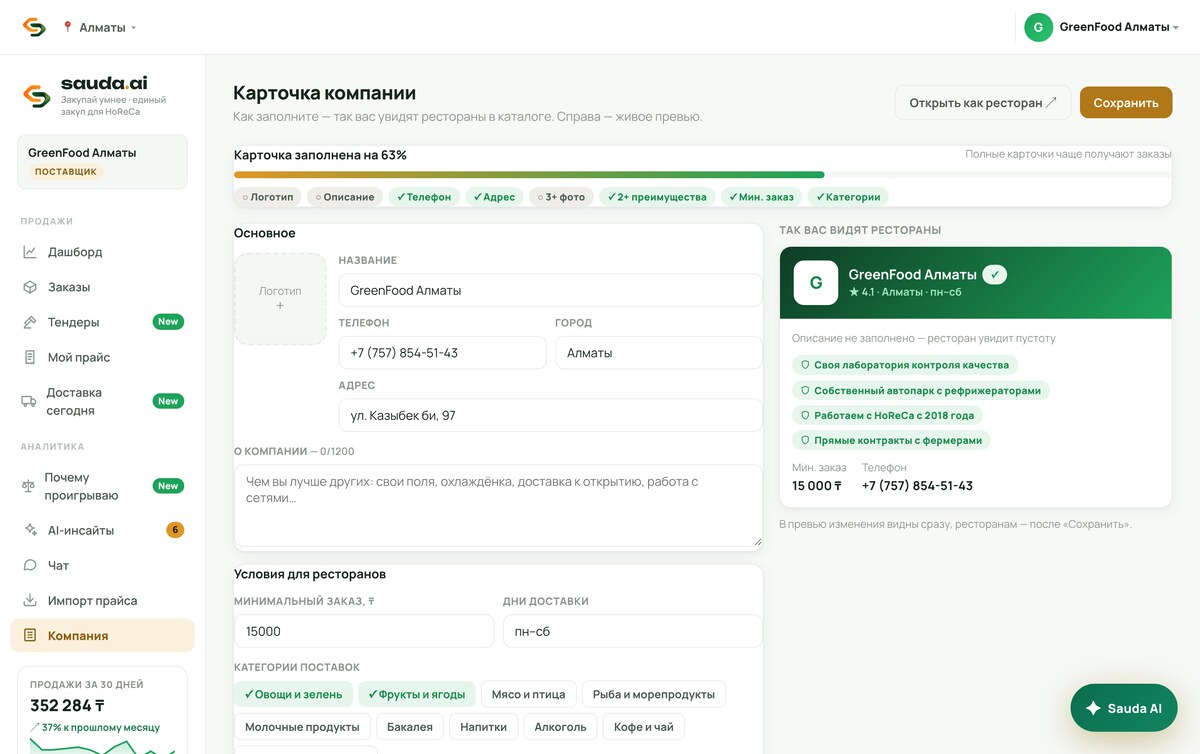Click the Прямые контракты с фермерами tag

[x=891, y=440]
